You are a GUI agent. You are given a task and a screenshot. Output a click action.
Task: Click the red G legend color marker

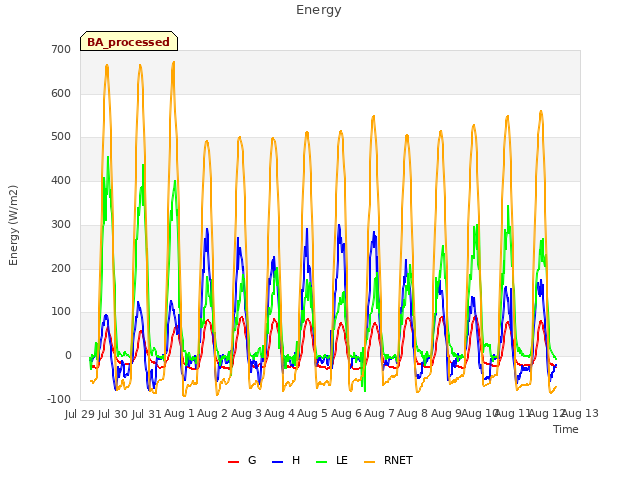point(233,462)
